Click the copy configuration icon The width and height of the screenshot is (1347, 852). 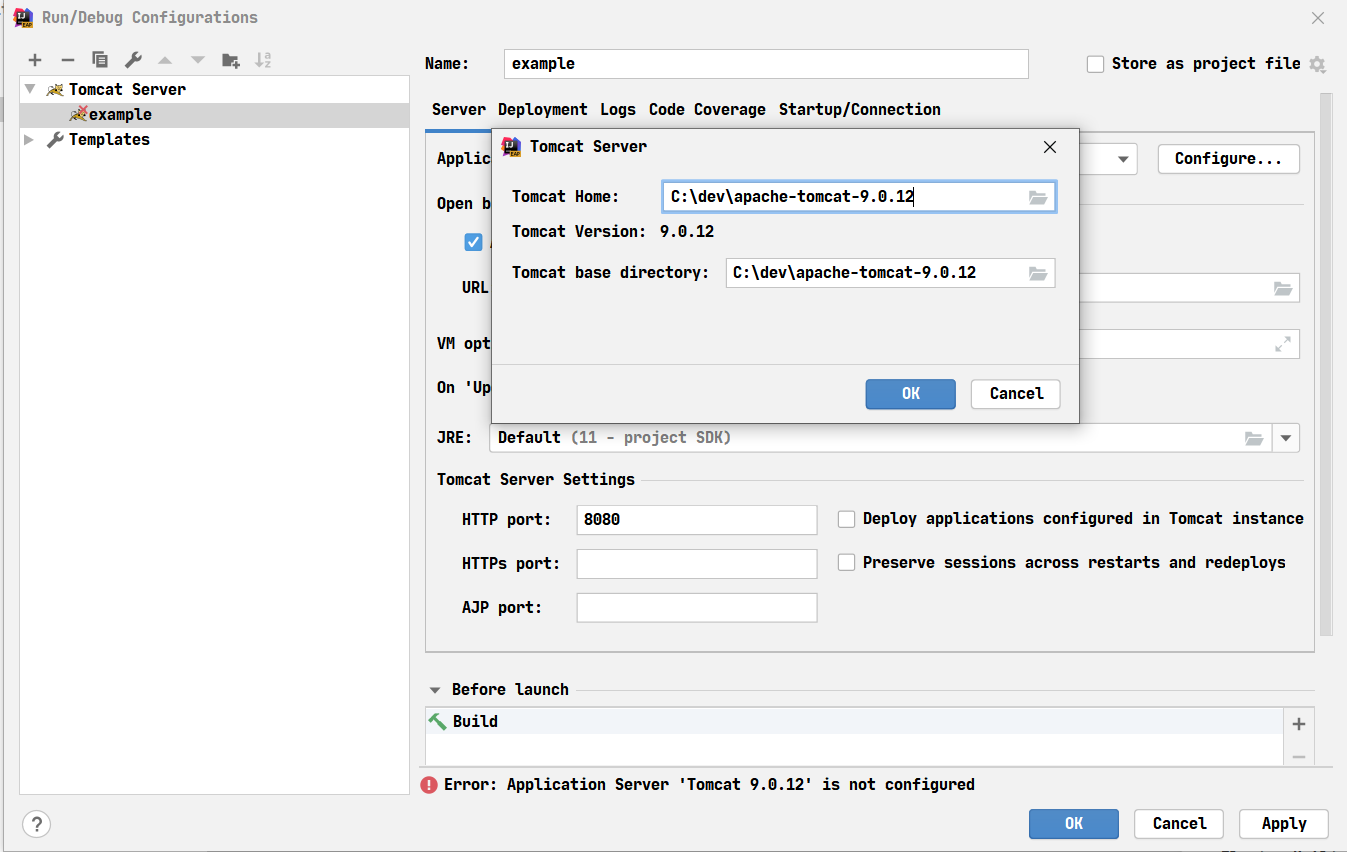(100, 60)
